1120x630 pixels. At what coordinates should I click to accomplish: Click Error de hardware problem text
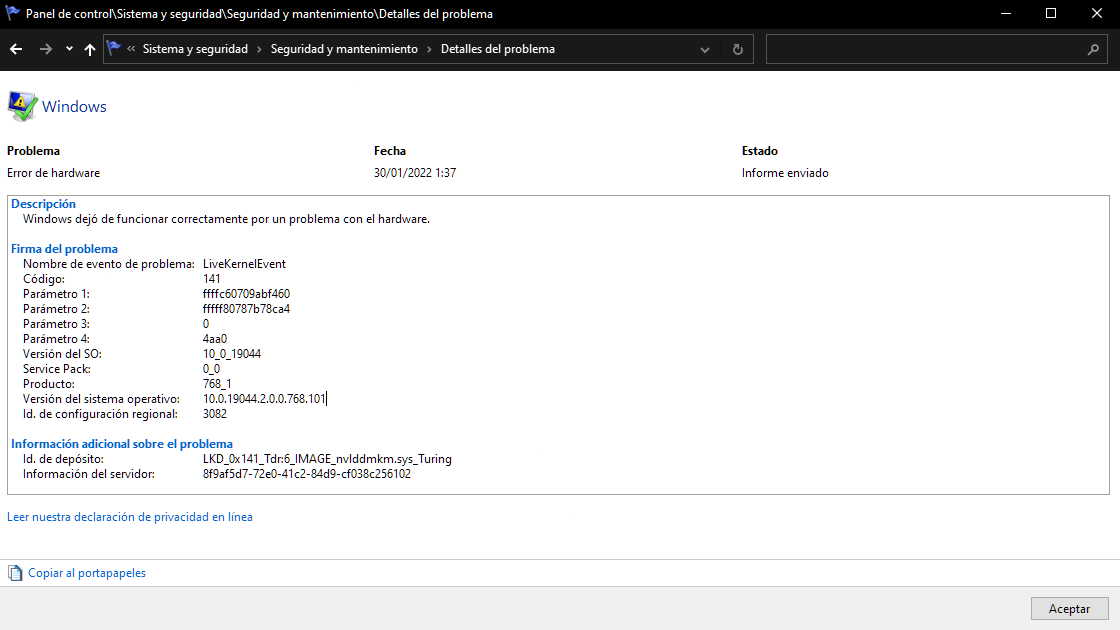tap(54, 173)
